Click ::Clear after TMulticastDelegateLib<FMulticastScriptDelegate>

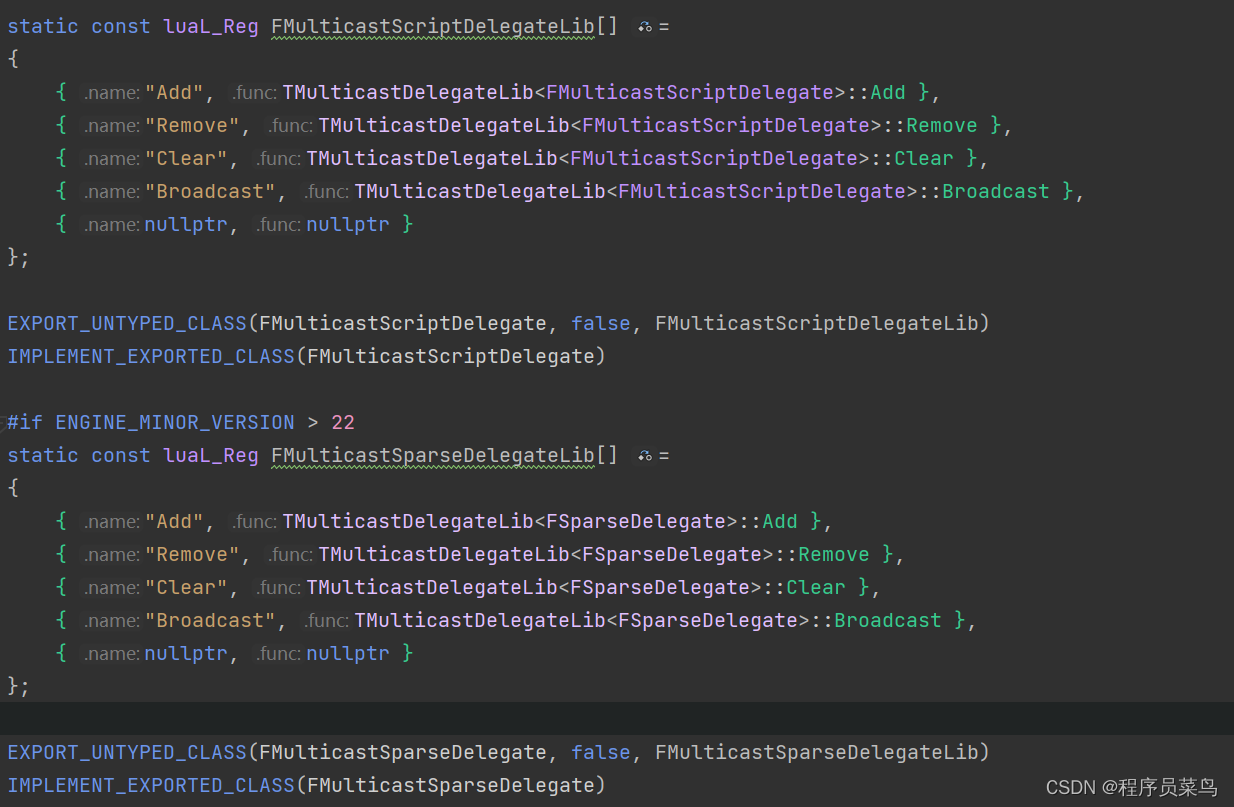point(912,158)
